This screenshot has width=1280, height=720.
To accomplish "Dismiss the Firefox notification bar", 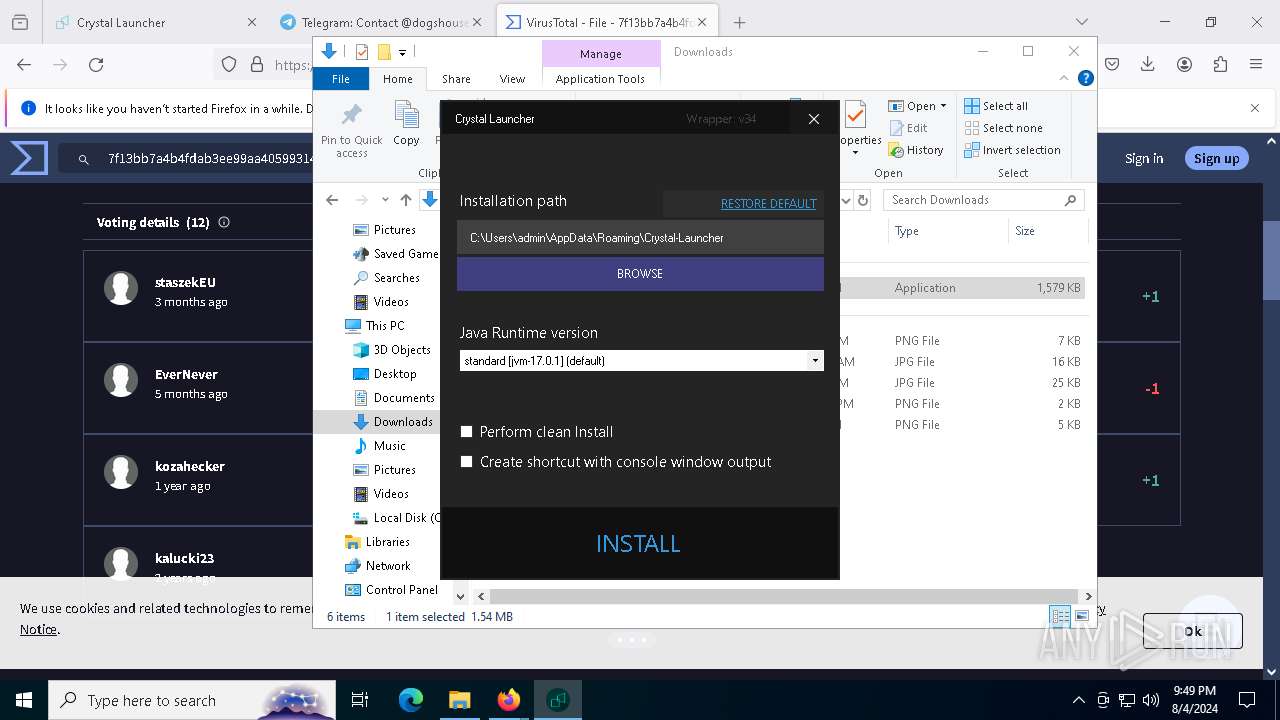I will pos(1255,108).
